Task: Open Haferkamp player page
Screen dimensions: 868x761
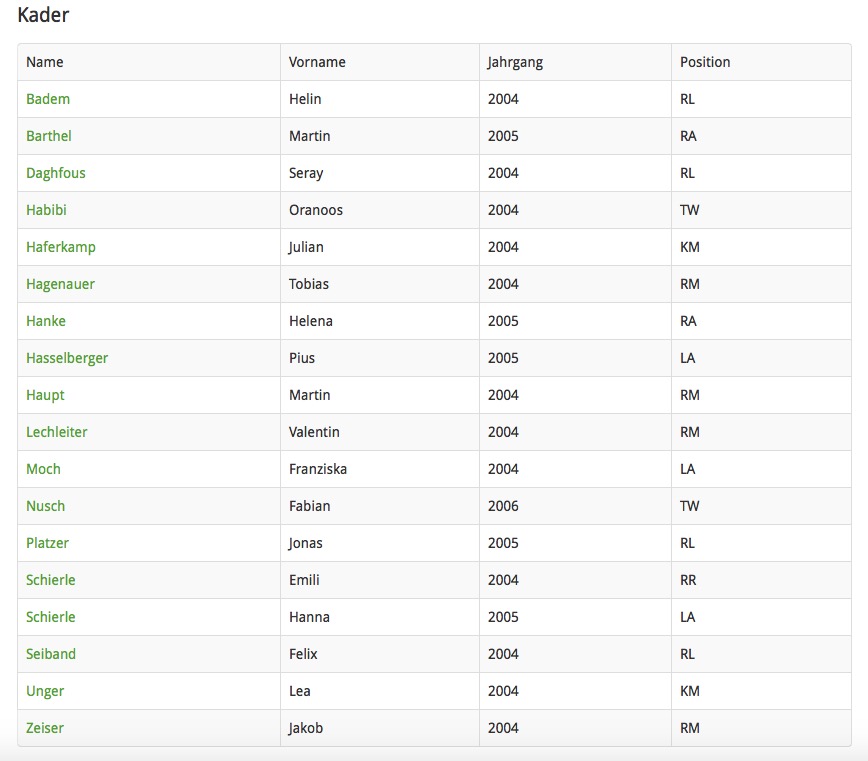Action: [61, 247]
